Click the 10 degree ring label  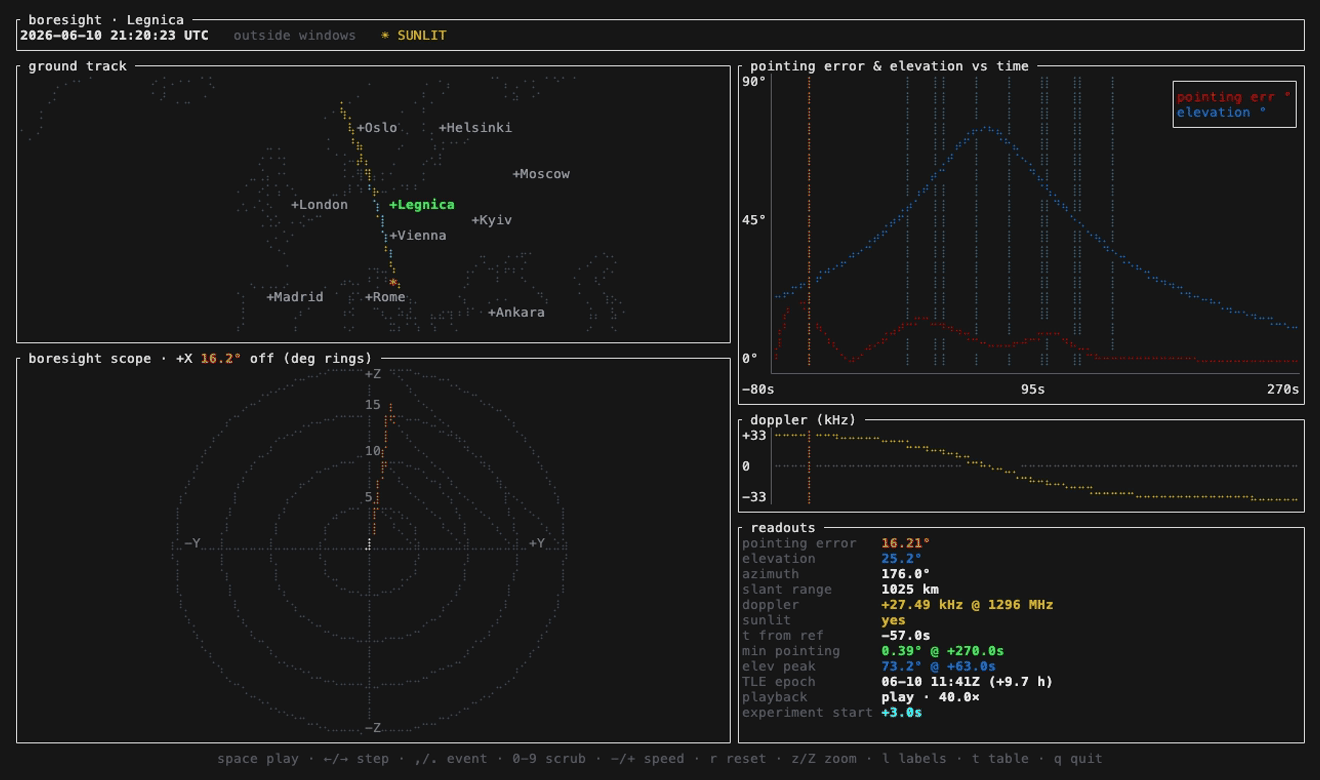pos(373,451)
